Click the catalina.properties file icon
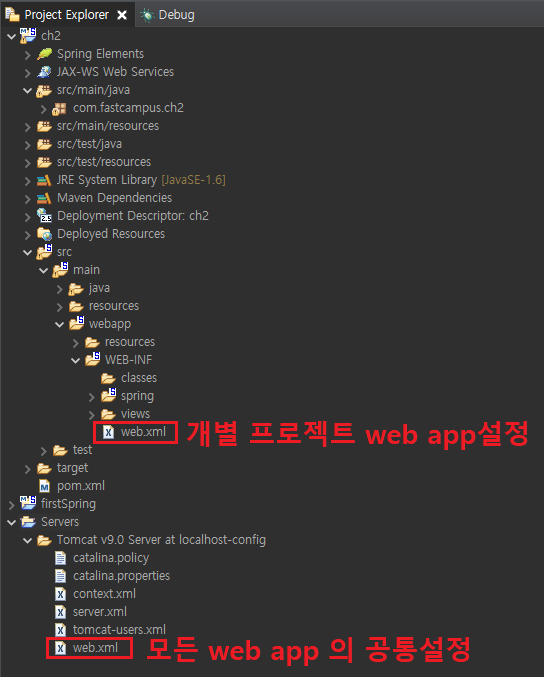 [x=61, y=576]
